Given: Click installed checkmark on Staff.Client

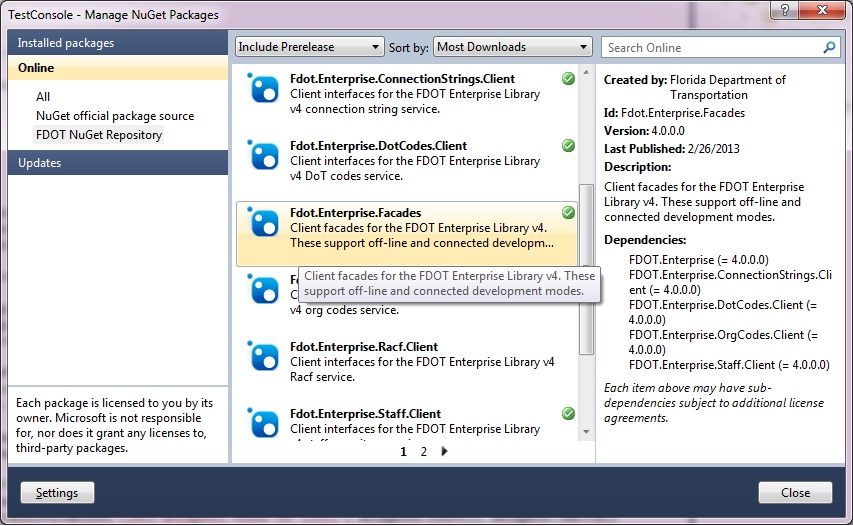Looking at the screenshot, I should coord(568,414).
